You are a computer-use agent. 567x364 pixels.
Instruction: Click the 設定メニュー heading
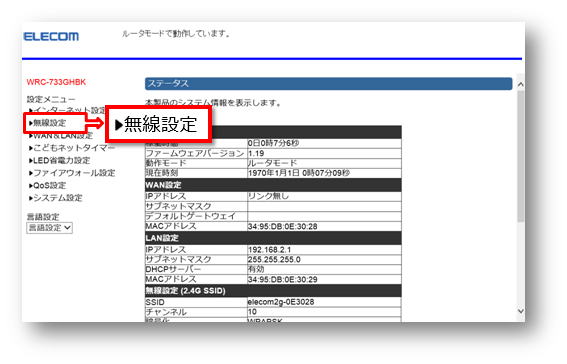tap(51, 99)
